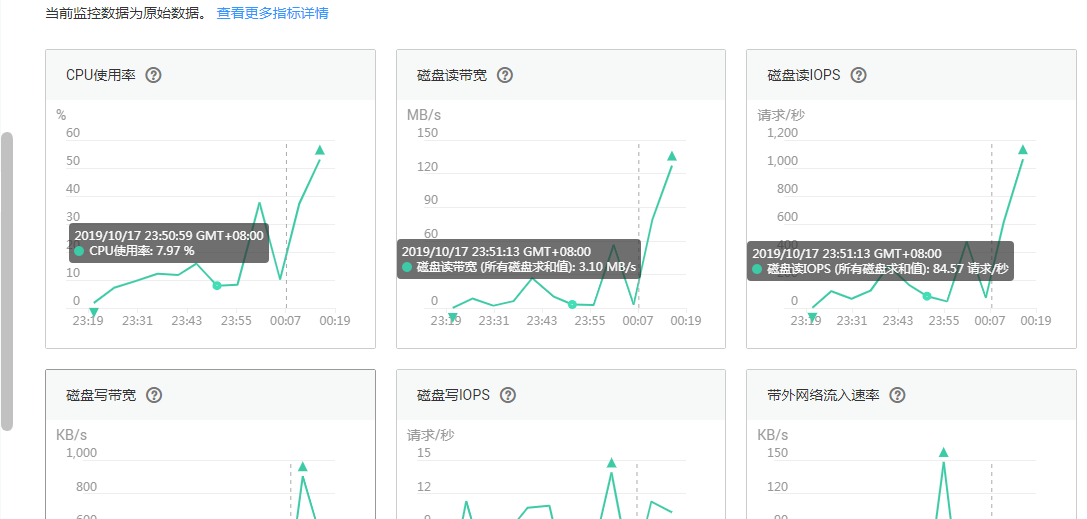Click the max triangle marker in 磁盘读带宽 chart
Screen dimensions: 1087x519
point(672,156)
